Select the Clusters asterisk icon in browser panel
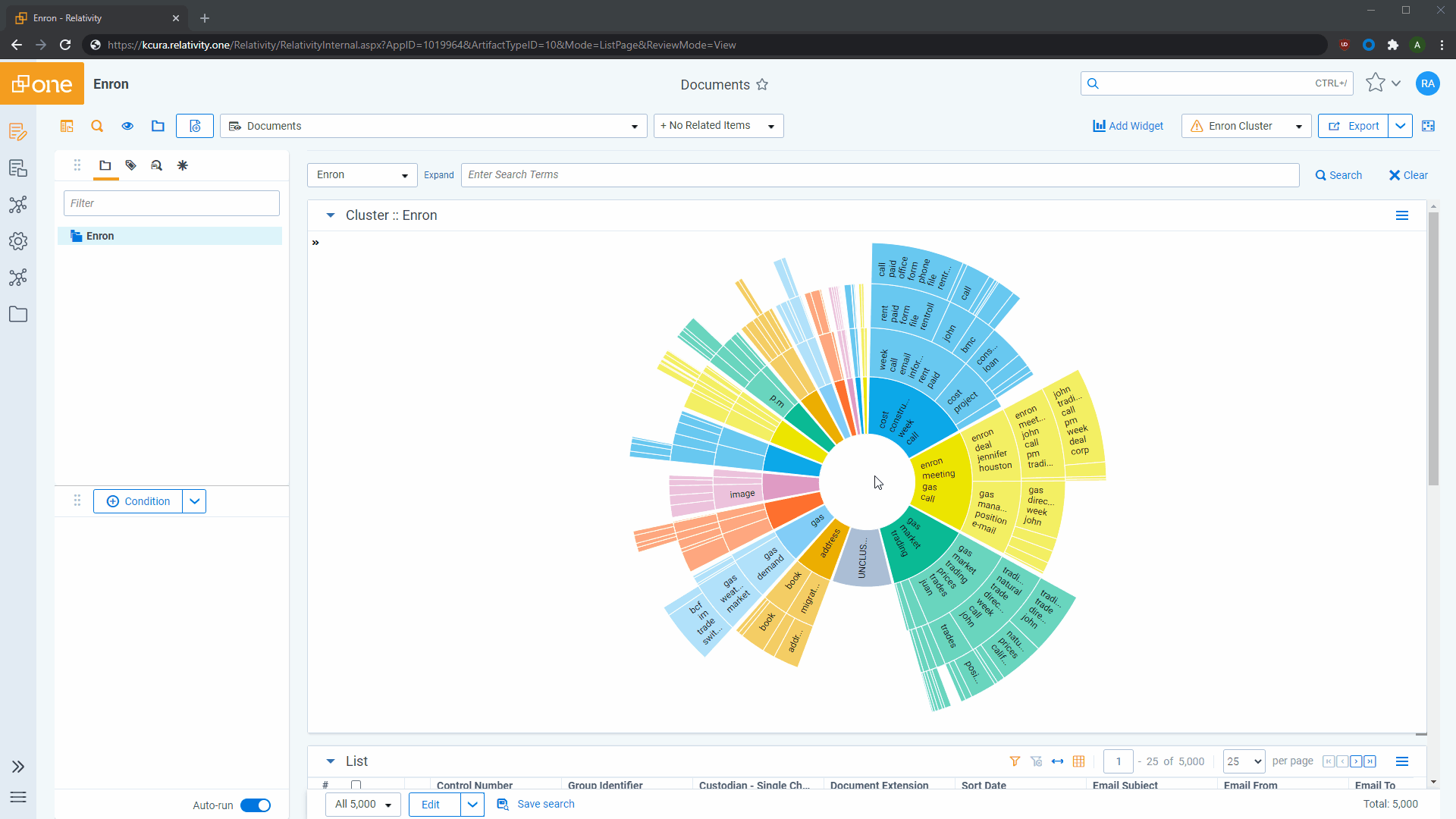 182,165
